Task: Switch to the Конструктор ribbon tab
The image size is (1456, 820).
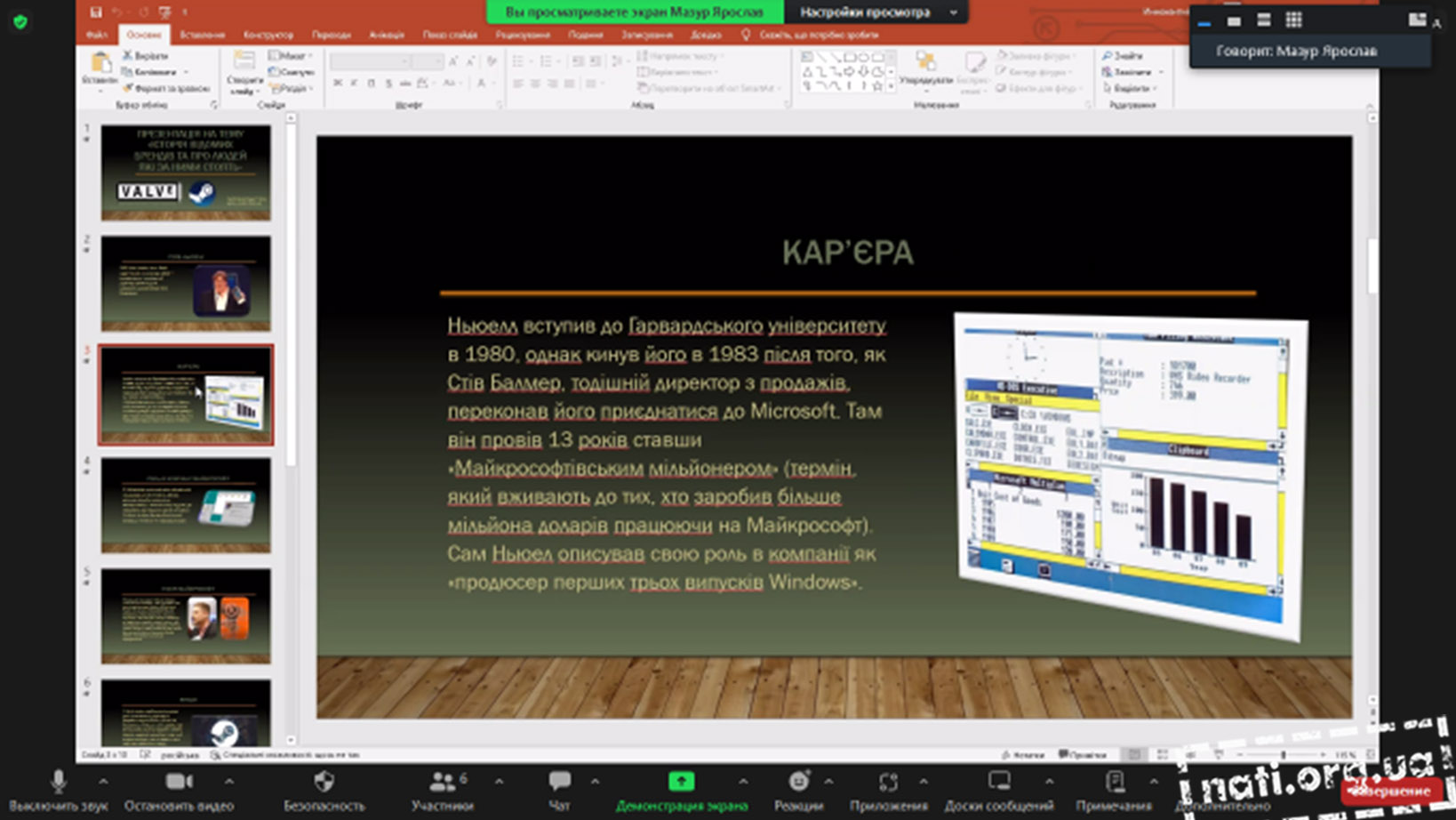Action: (268, 35)
